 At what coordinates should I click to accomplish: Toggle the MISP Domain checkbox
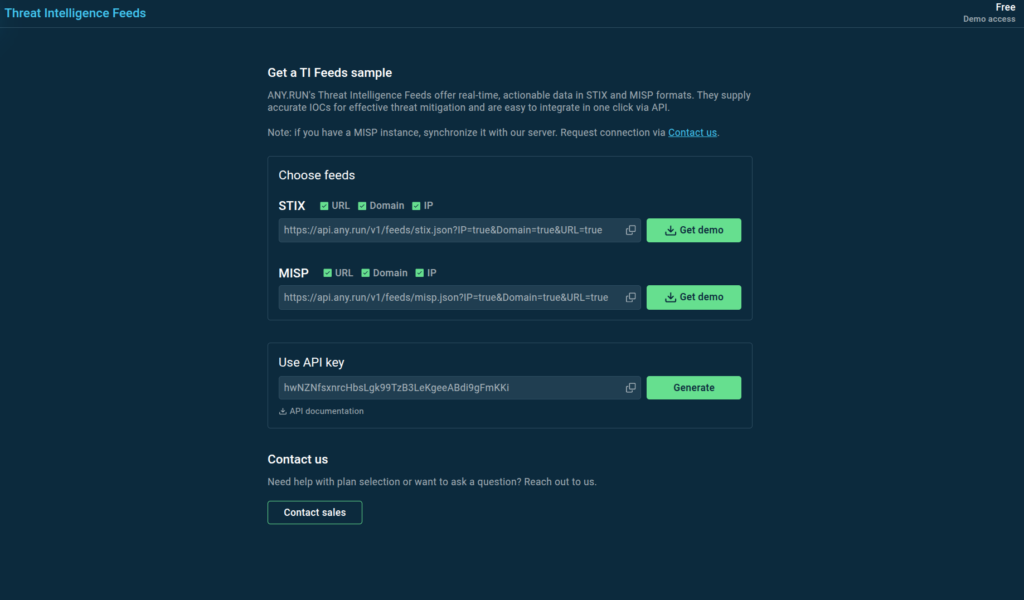click(x=366, y=273)
